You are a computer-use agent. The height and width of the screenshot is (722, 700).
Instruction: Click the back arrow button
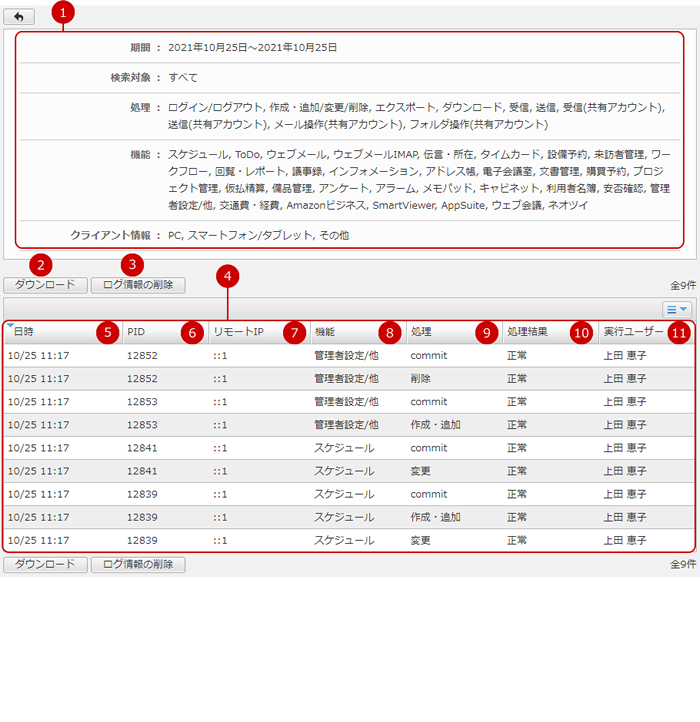tap(18, 17)
